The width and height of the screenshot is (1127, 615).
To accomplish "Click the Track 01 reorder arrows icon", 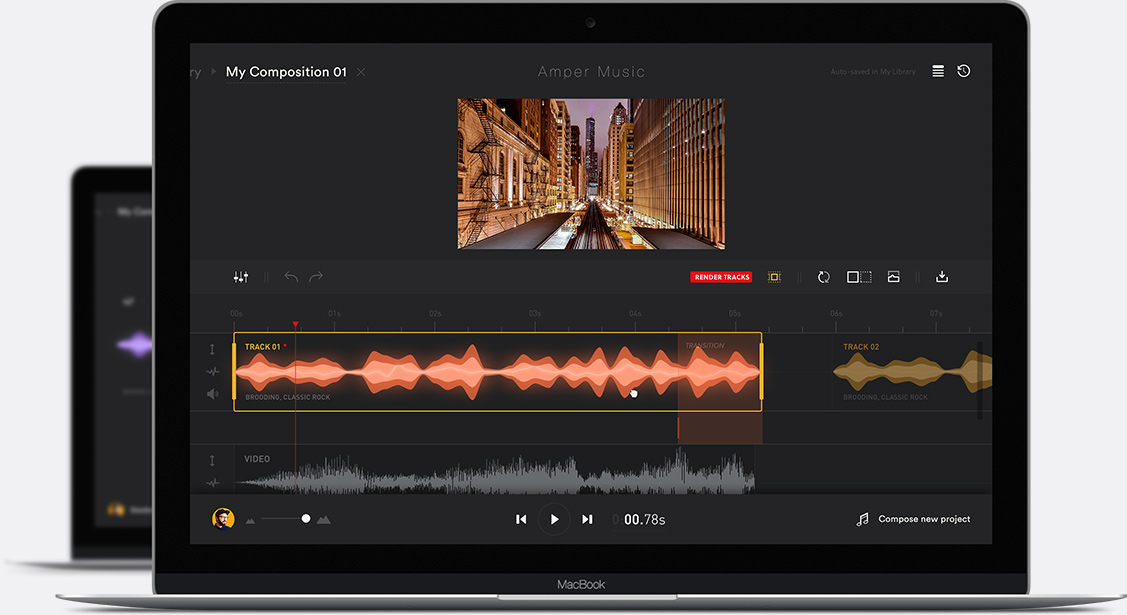I will point(212,349).
